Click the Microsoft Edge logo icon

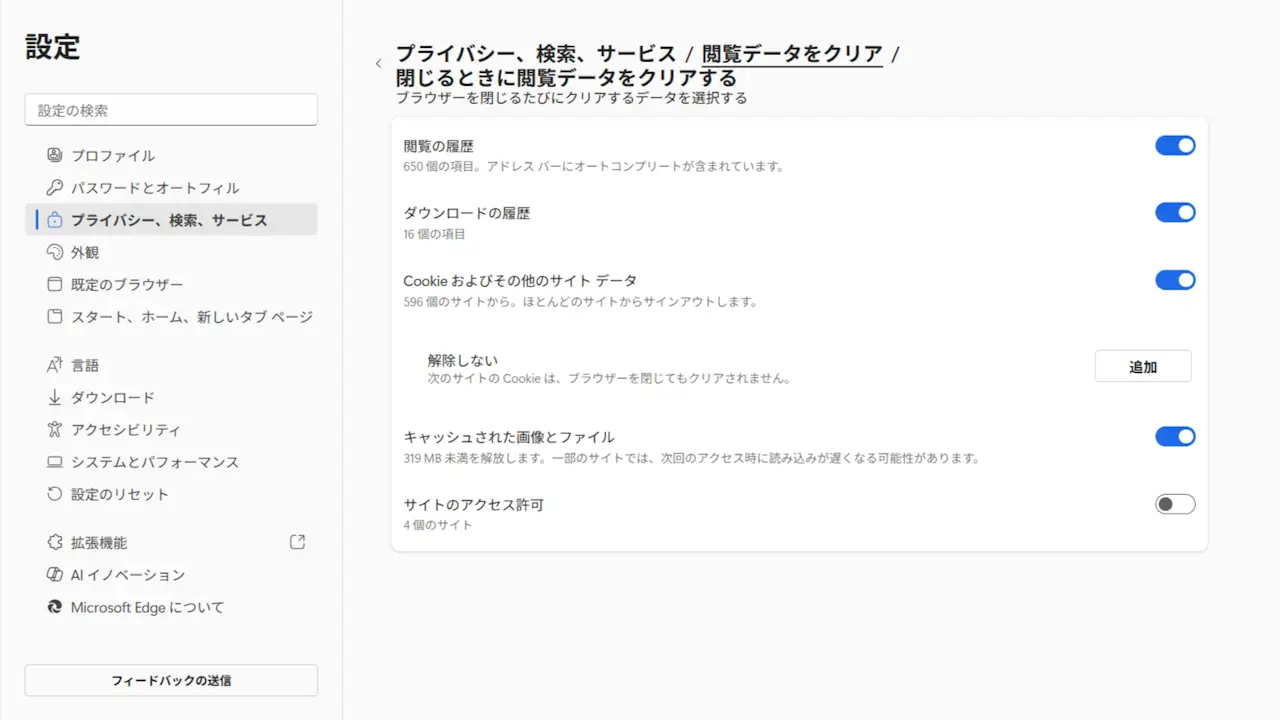click(x=55, y=607)
